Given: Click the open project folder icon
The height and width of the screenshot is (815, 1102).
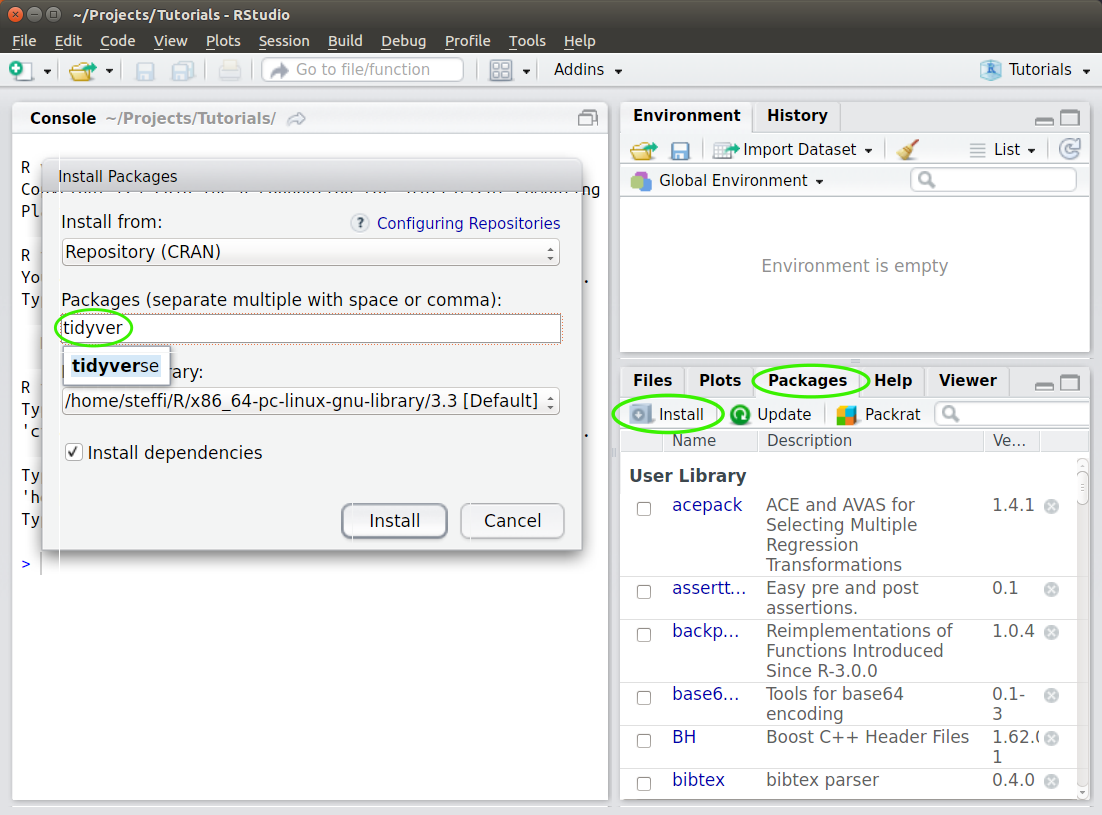Looking at the screenshot, I should point(83,70).
